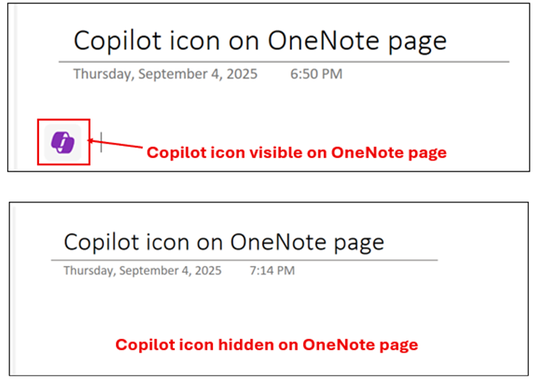Screen dimensions: 540x381
Task: Select the 7:14 PM timestamp
Action: pyautogui.click(x=272, y=270)
